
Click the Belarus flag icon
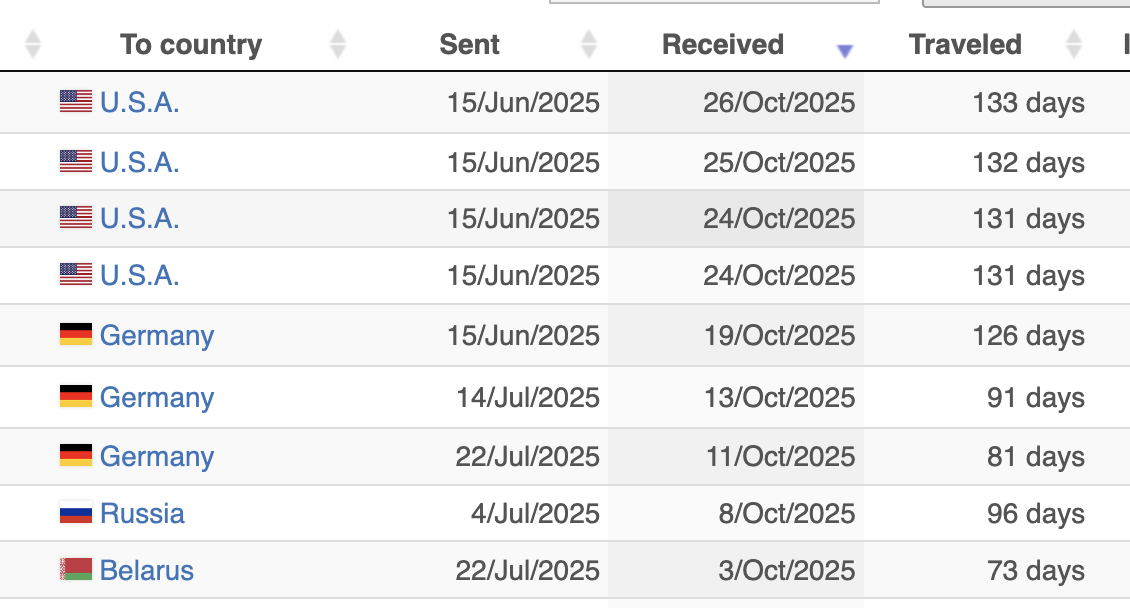click(x=76, y=570)
